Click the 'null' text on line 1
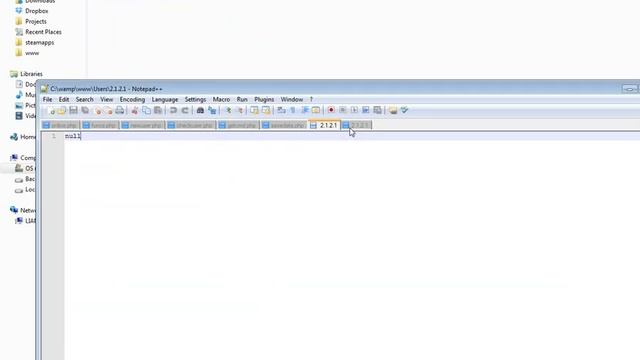The image size is (640, 360). tap(73, 136)
